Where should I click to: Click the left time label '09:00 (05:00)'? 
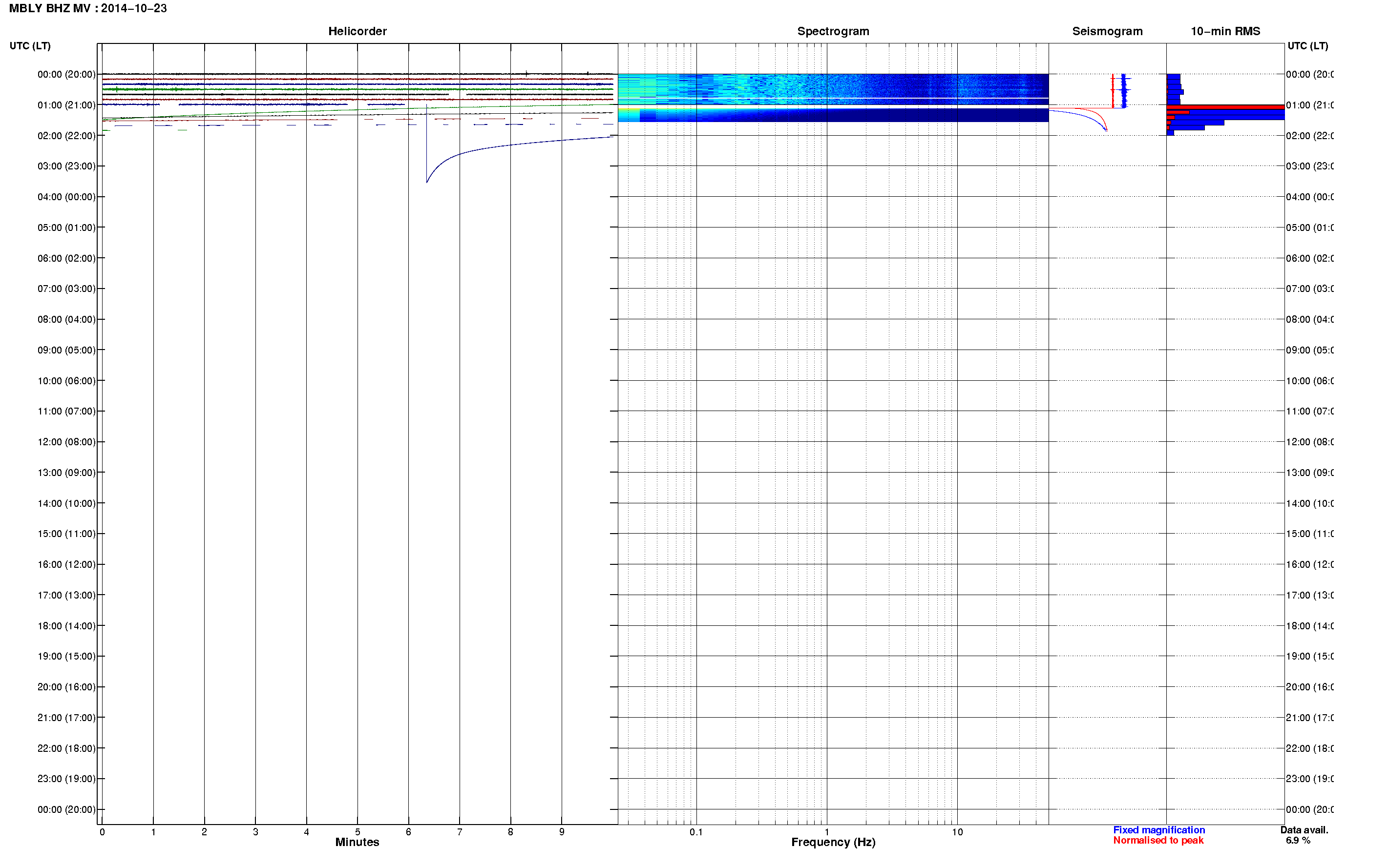66,350
